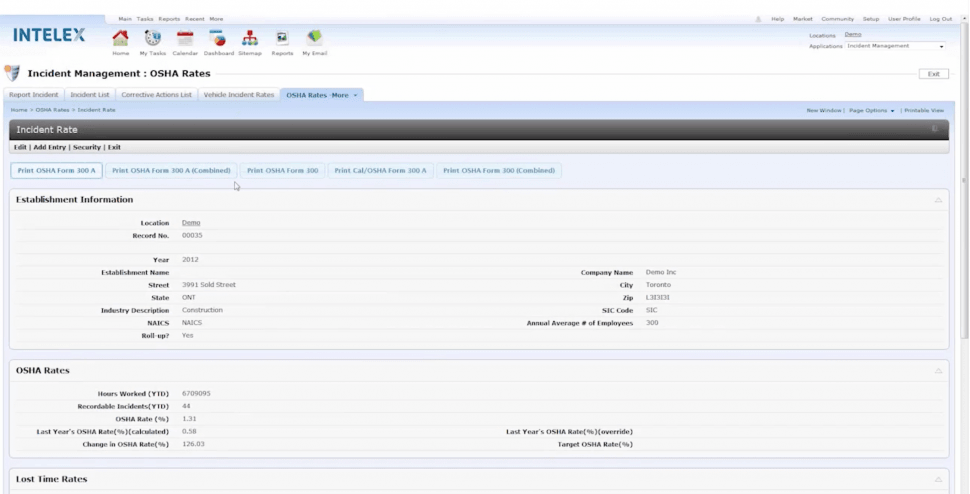
Task: Open the Vehicle Incident Rates tab
Action: click(x=239, y=95)
